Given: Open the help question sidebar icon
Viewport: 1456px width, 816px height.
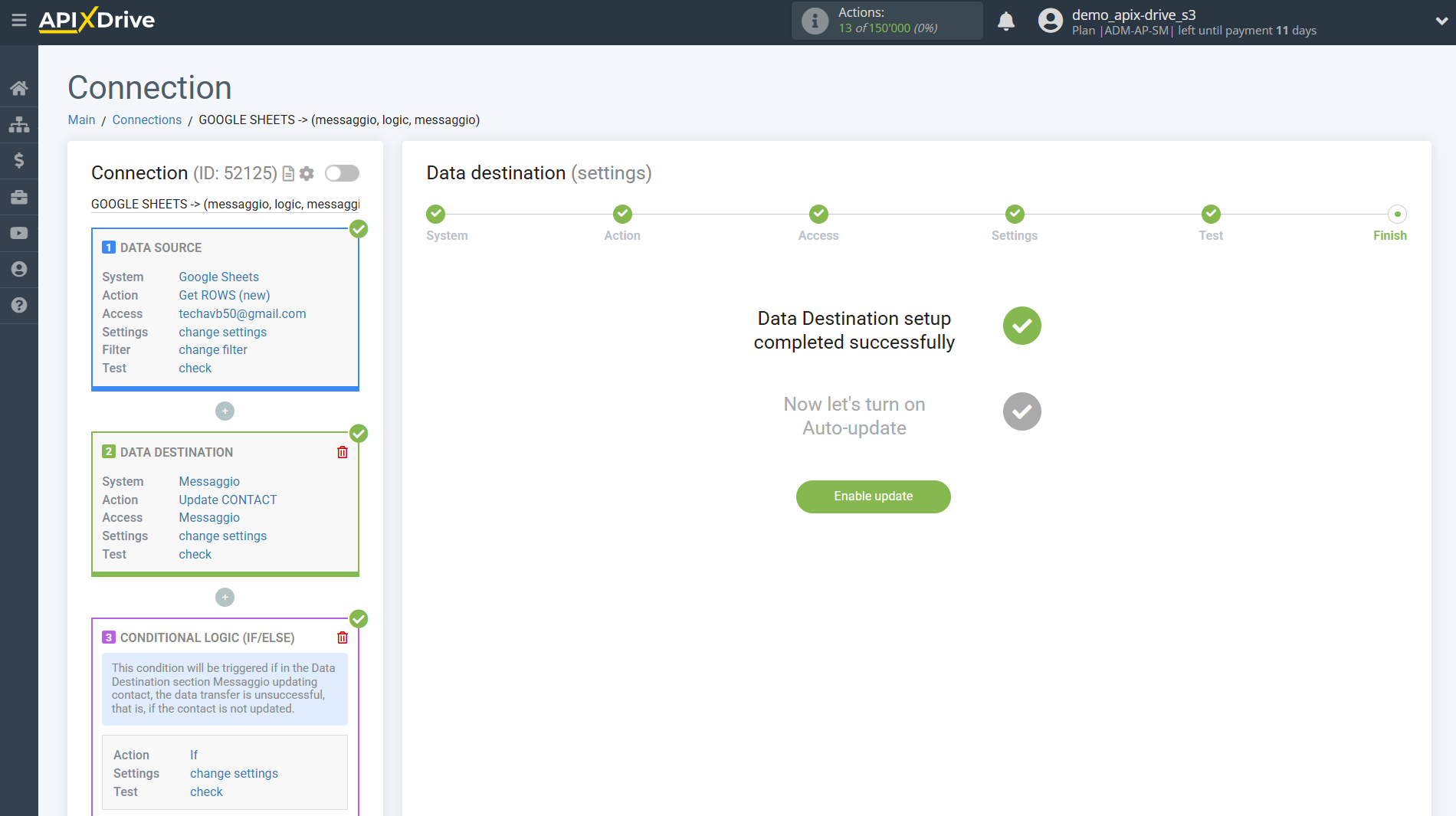Looking at the screenshot, I should tap(19, 305).
